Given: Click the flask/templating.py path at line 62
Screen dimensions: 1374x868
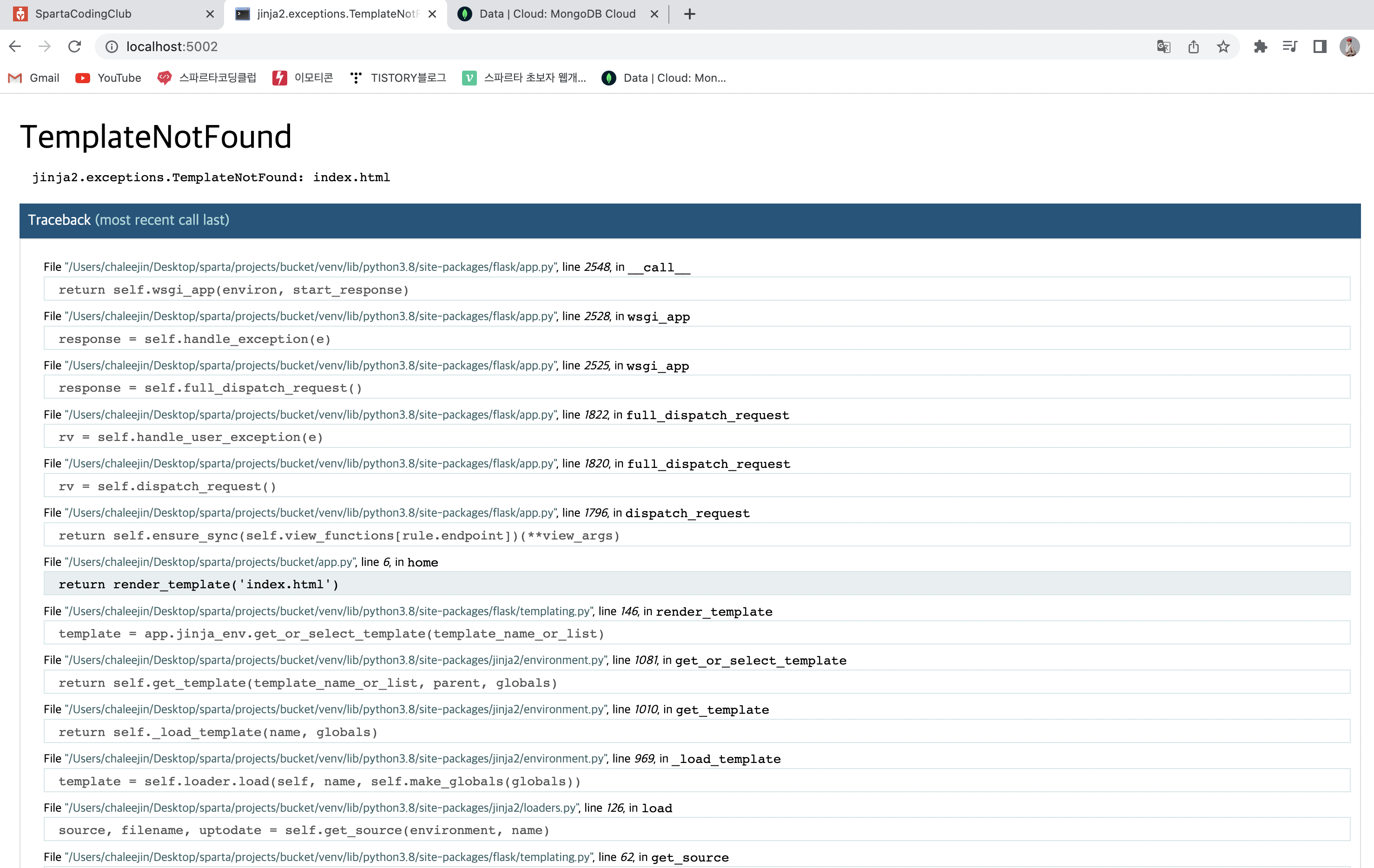Looking at the screenshot, I should click(x=329, y=856).
